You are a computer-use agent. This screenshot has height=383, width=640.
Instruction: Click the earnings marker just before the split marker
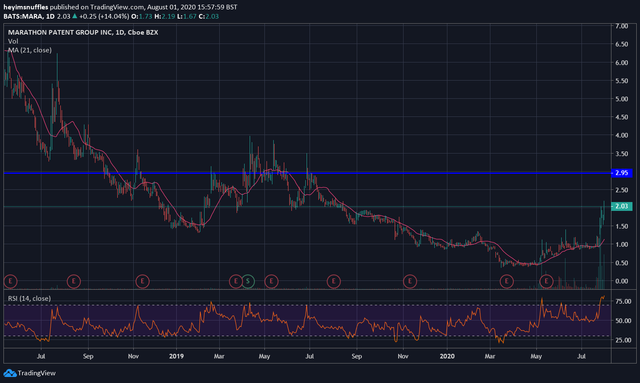pos(236,281)
